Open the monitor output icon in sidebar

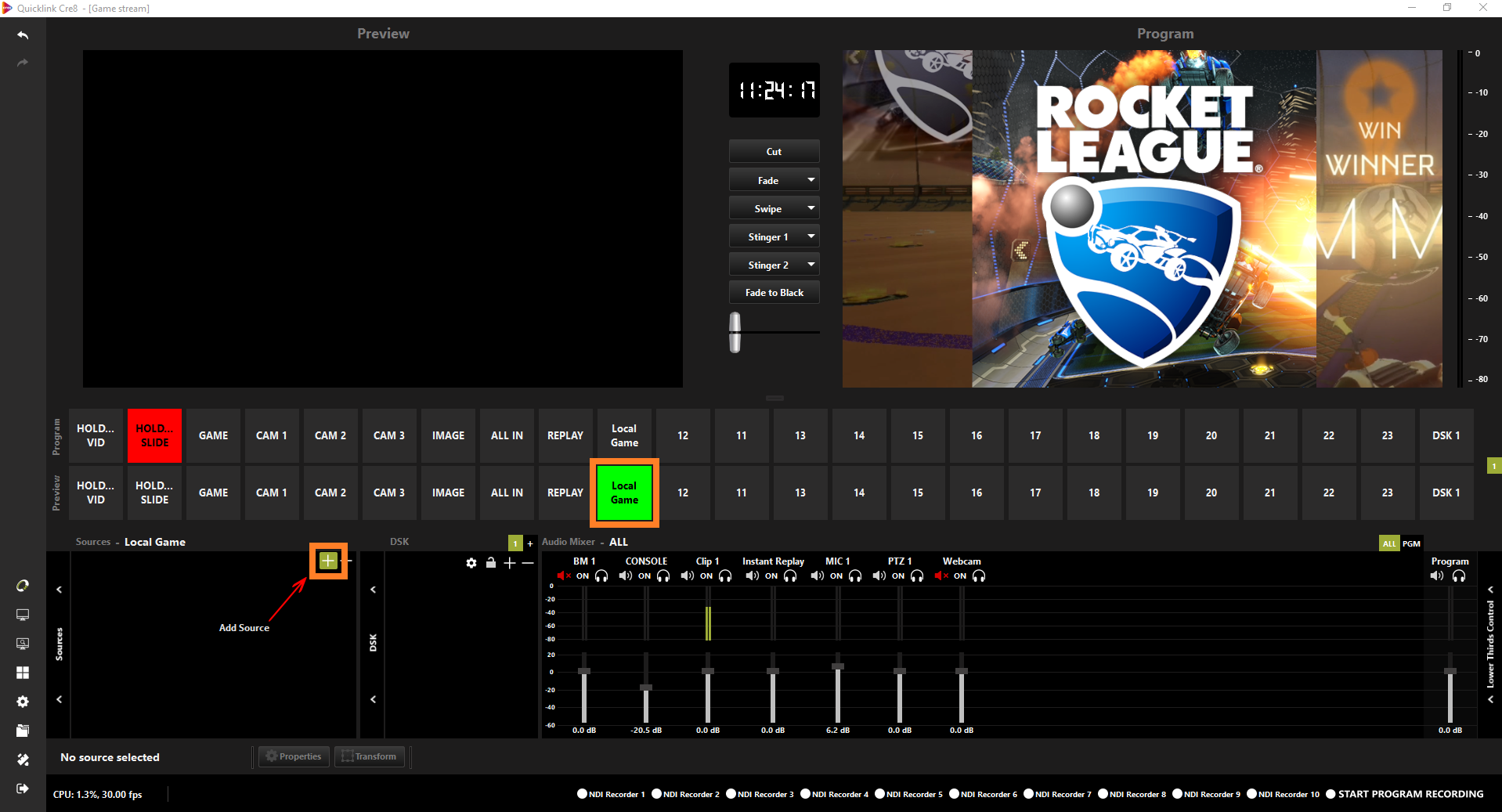[23, 615]
